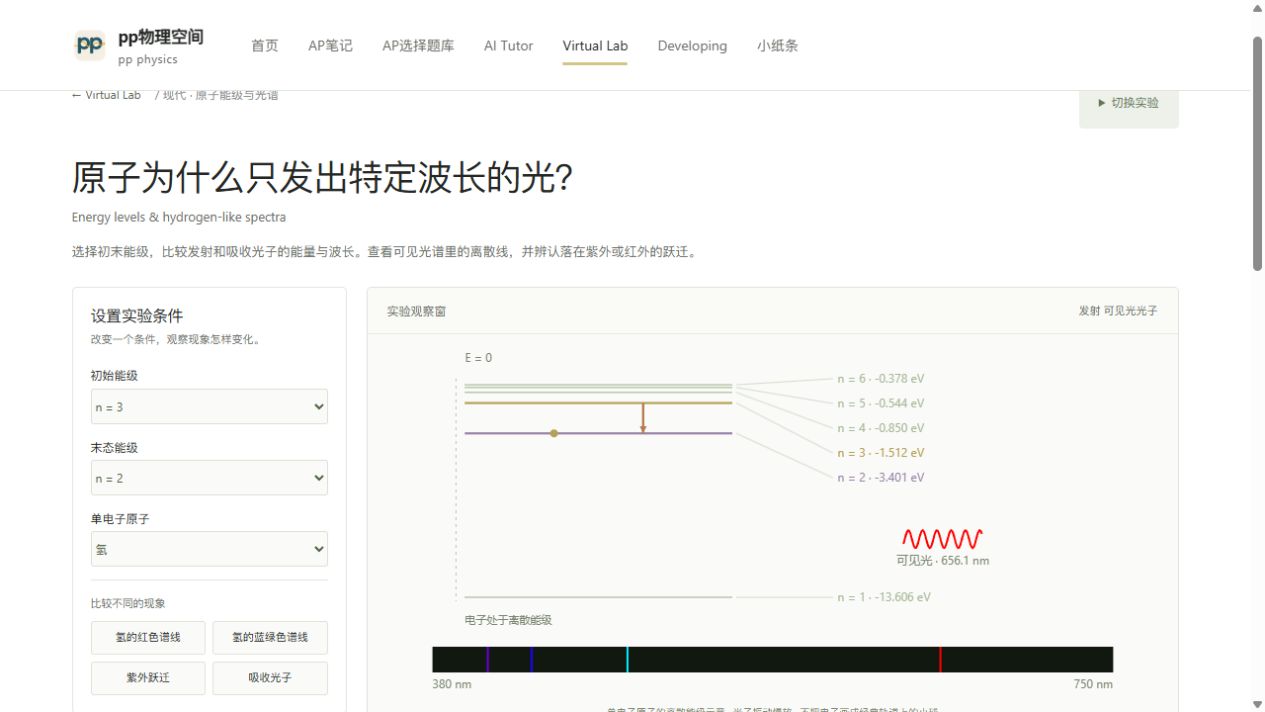The image size is (1265, 712).
Task: Click the pp物理空间 logo icon
Action: click(90, 45)
